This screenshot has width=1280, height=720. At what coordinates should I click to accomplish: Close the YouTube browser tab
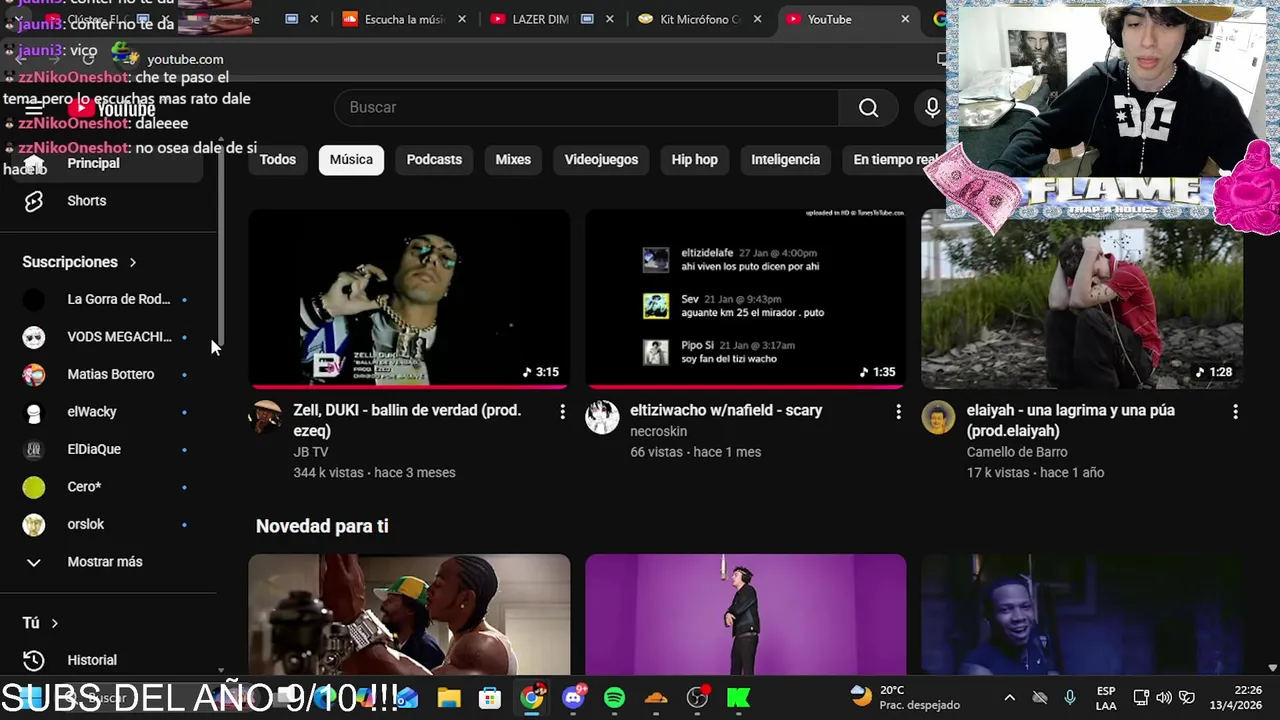tap(905, 19)
